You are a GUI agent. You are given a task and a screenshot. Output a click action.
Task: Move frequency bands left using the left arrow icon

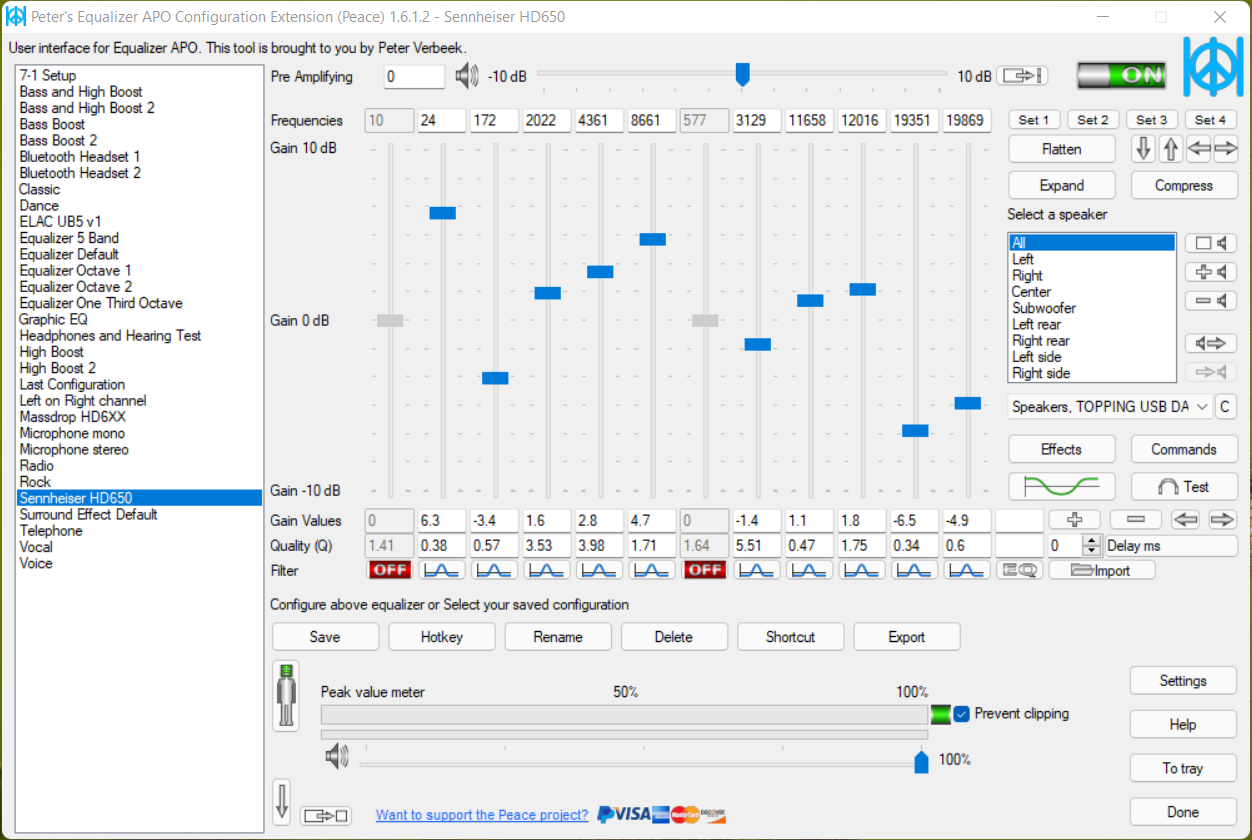(x=1199, y=148)
